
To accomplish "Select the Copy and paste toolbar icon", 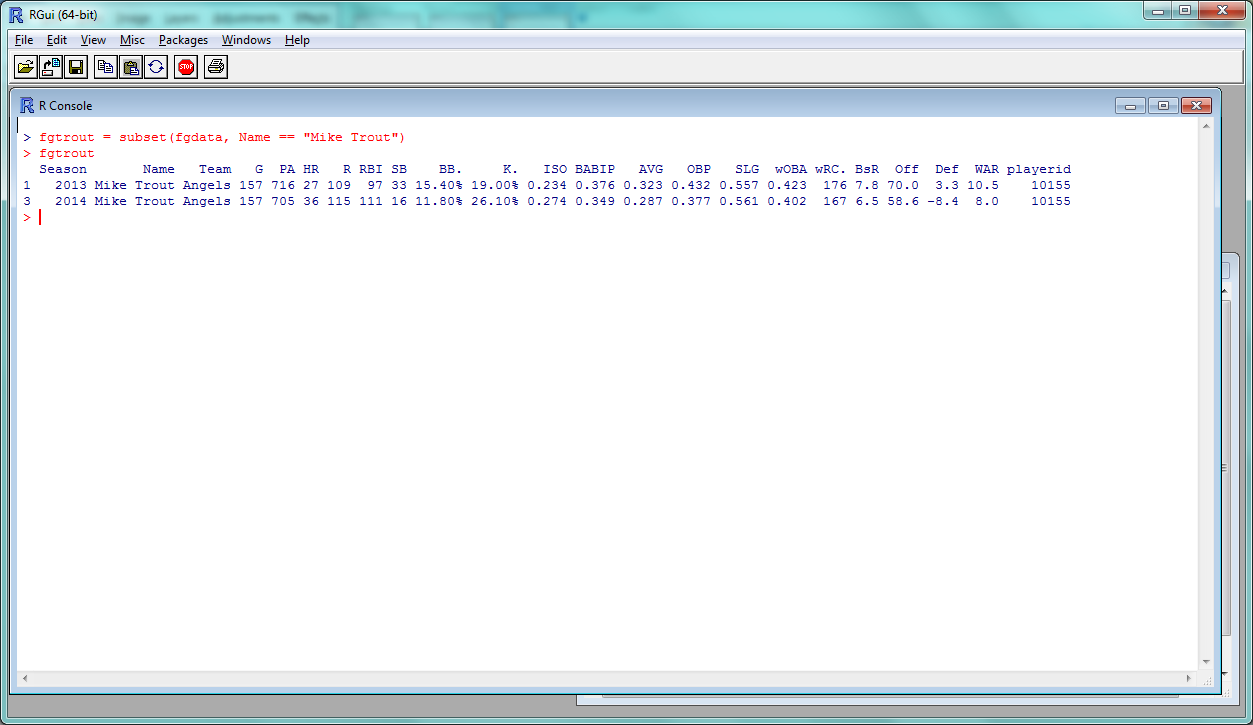I will click(156, 67).
